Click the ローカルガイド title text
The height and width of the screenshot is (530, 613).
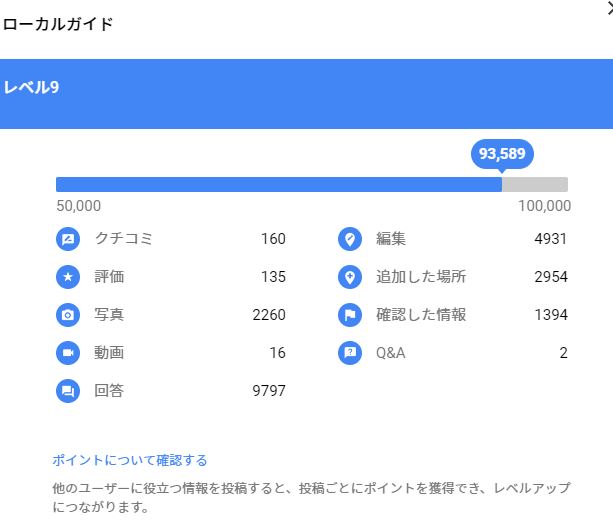click(58, 24)
